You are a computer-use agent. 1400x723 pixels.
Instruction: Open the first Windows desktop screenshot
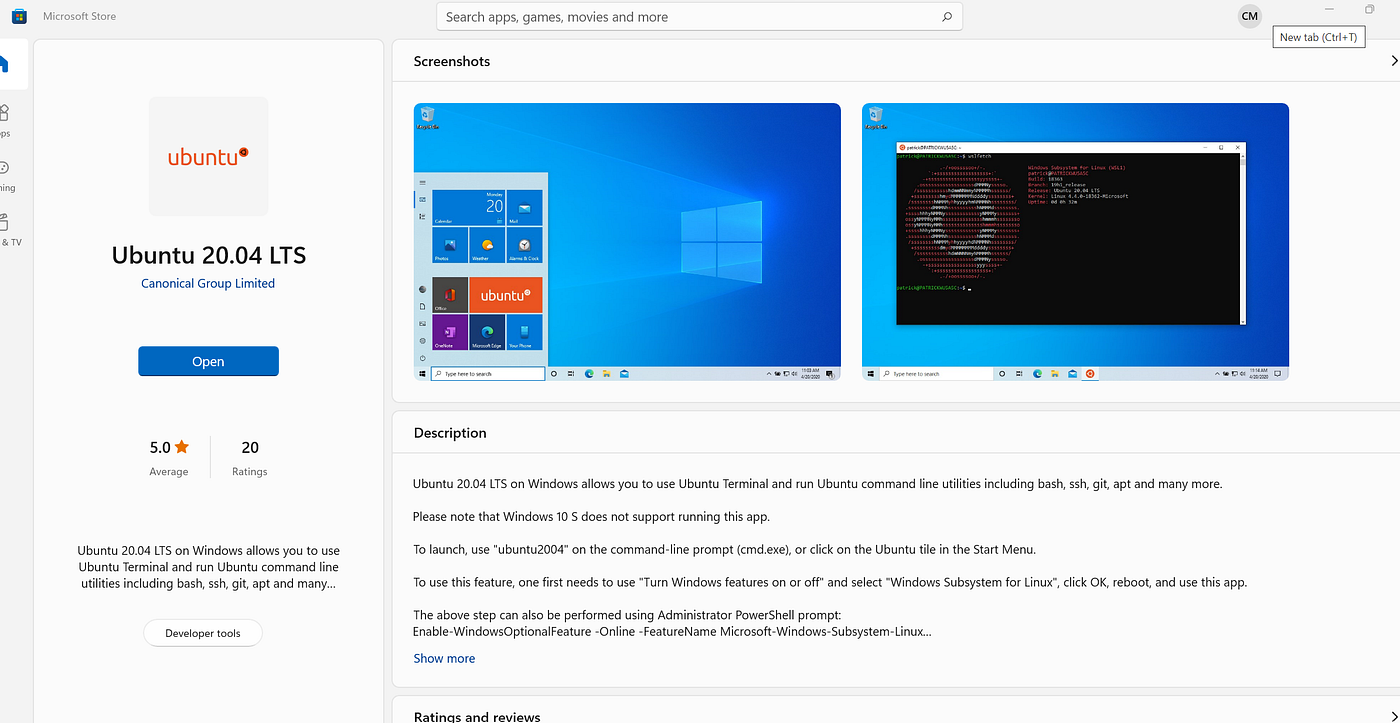coord(626,241)
